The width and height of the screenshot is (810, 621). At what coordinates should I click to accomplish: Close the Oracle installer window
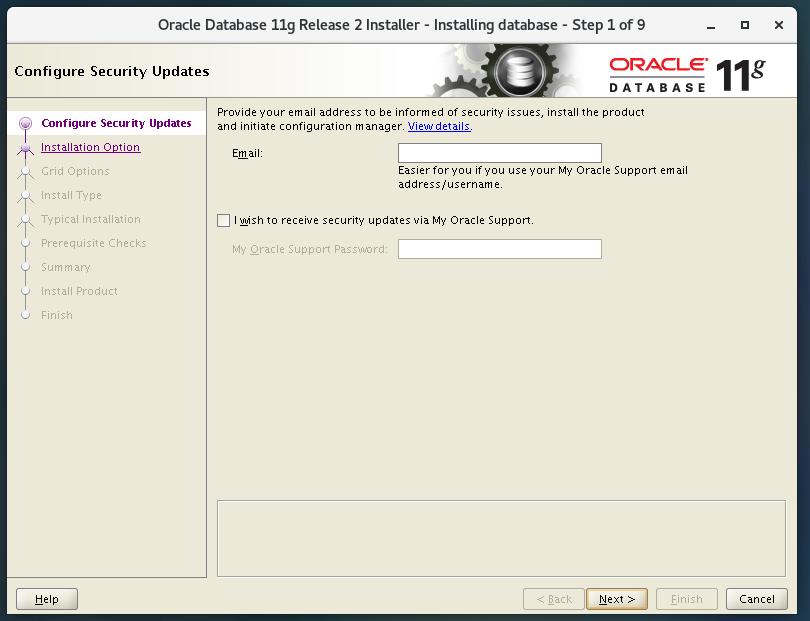pyautogui.click(x=779, y=25)
